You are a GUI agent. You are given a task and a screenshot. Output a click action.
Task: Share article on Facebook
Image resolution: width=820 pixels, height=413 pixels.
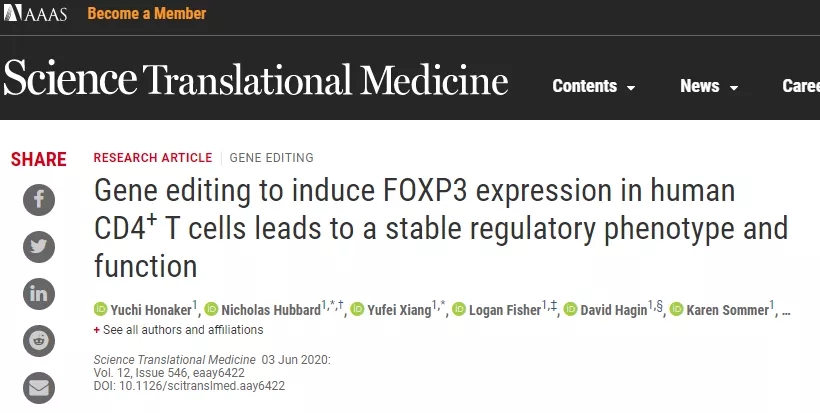point(39,199)
